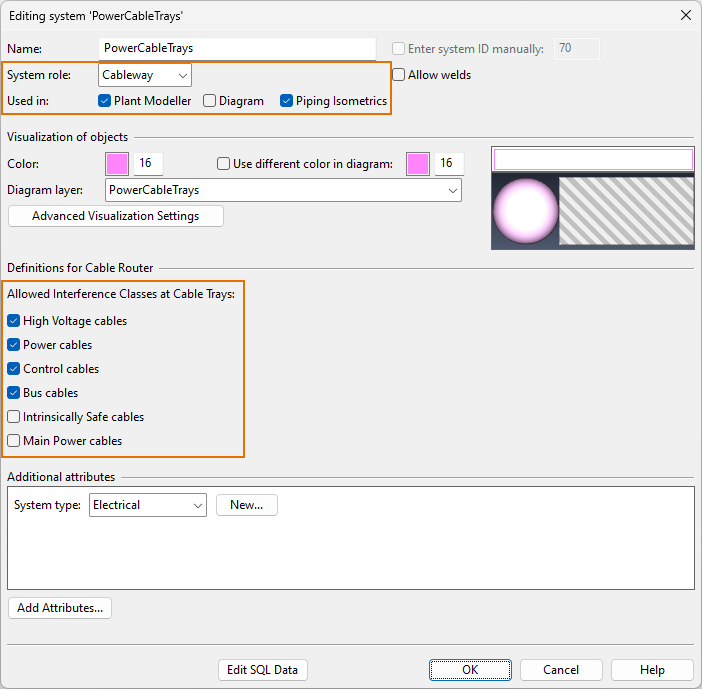Open the System type dropdown
Image resolution: width=702 pixels, height=689 pixels.
click(x=147, y=505)
